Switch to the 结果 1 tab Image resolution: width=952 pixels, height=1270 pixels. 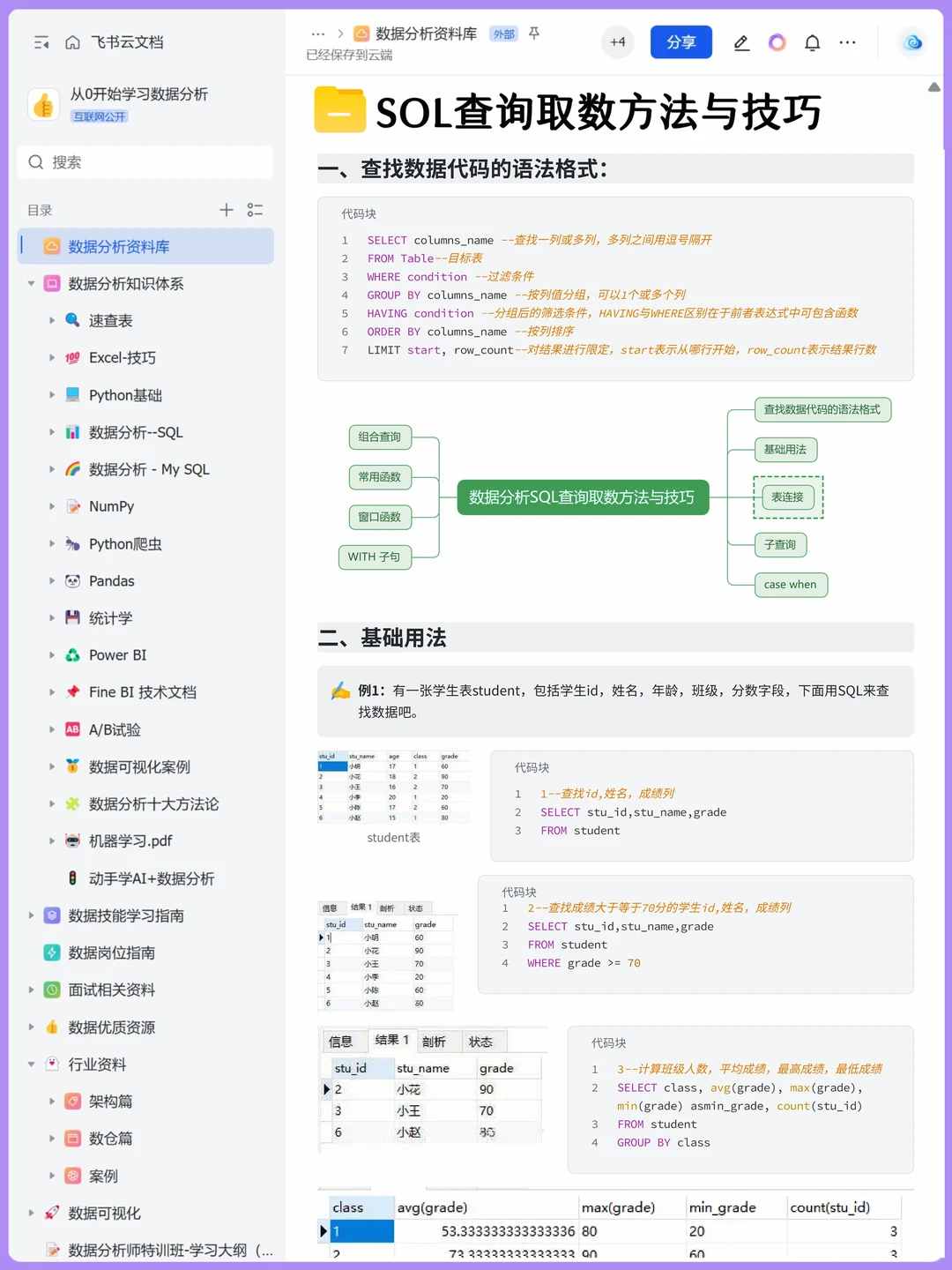click(x=390, y=1041)
